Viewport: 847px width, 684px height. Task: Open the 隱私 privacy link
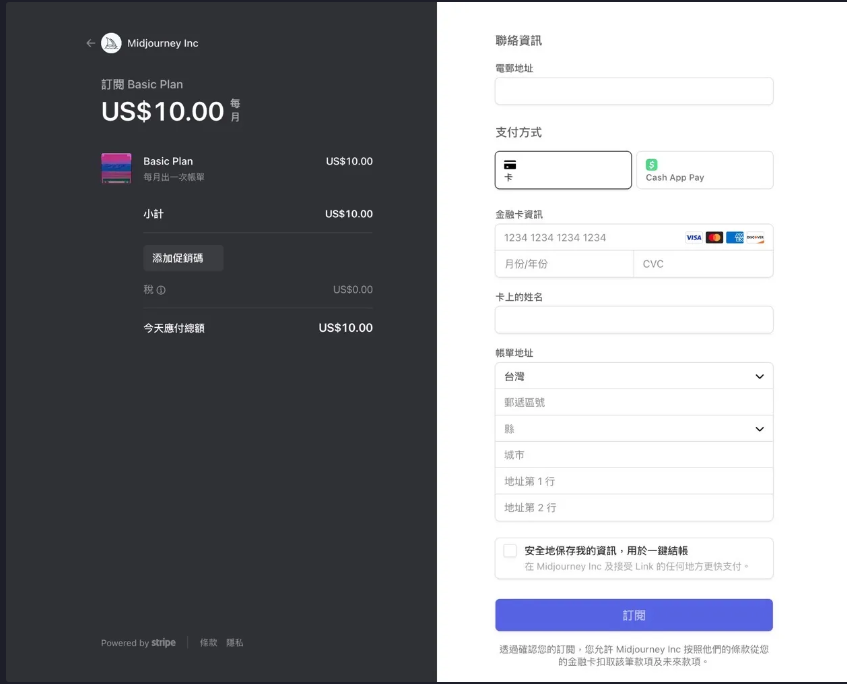pos(234,643)
